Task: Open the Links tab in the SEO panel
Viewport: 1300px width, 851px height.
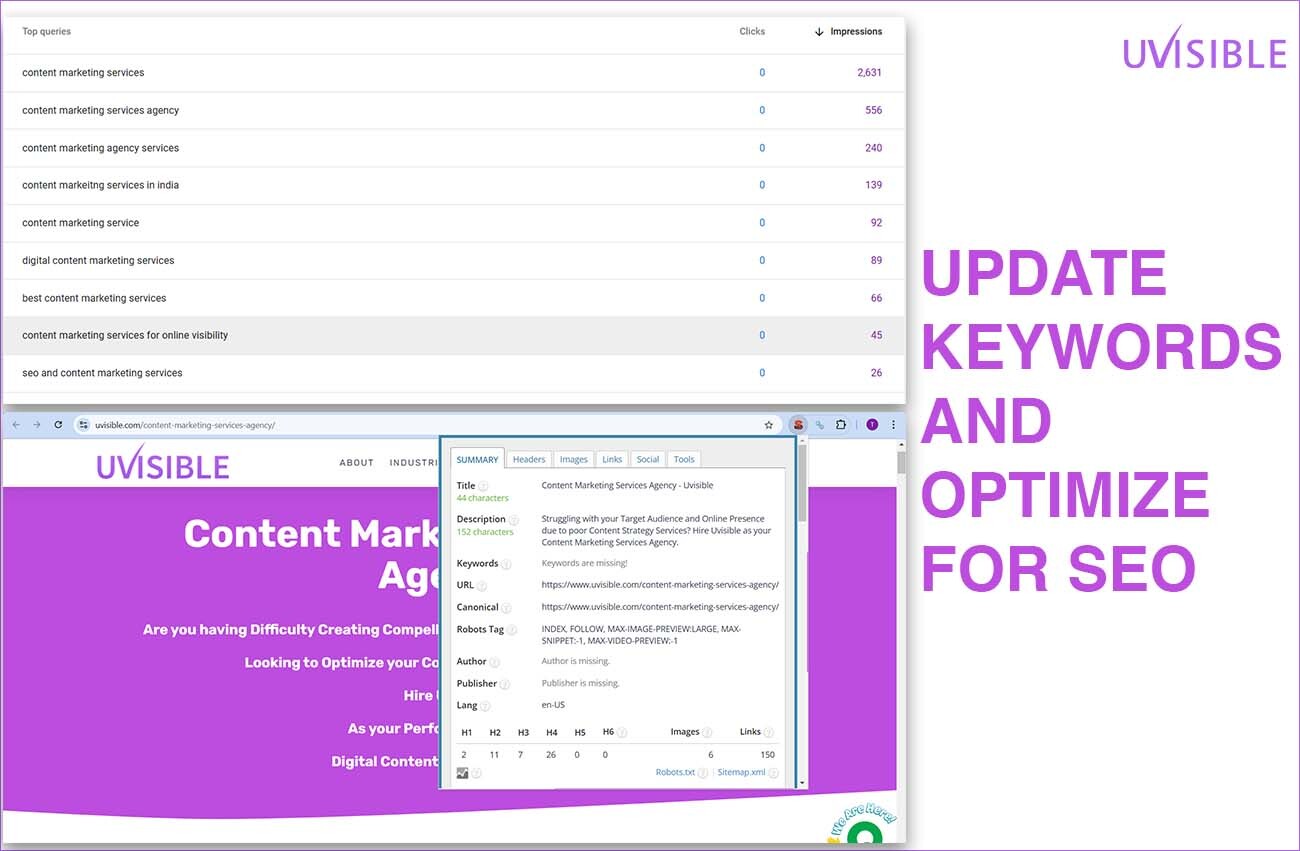Action: click(x=612, y=459)
